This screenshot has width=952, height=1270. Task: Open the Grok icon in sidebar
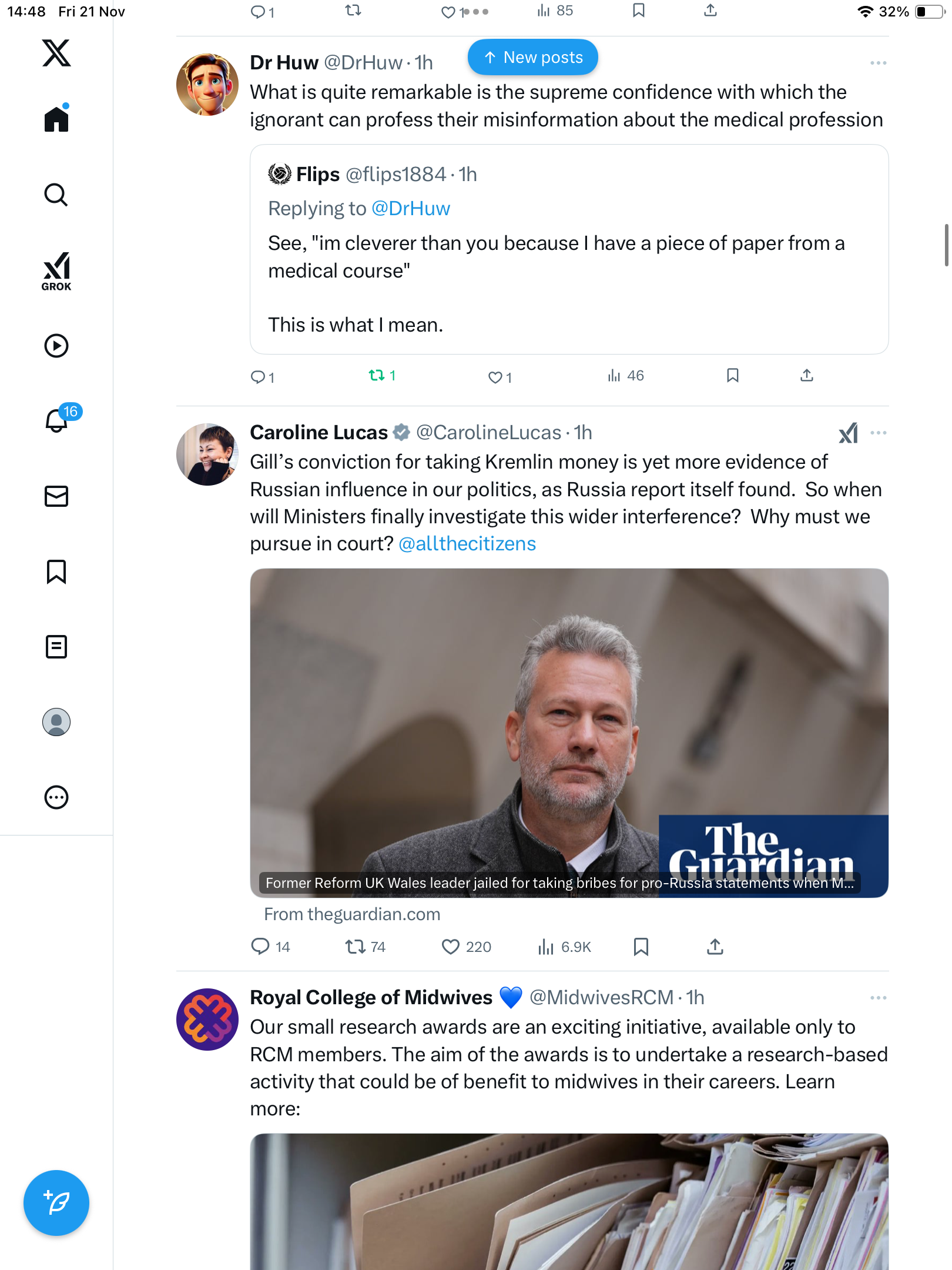(x=56, y=272)
